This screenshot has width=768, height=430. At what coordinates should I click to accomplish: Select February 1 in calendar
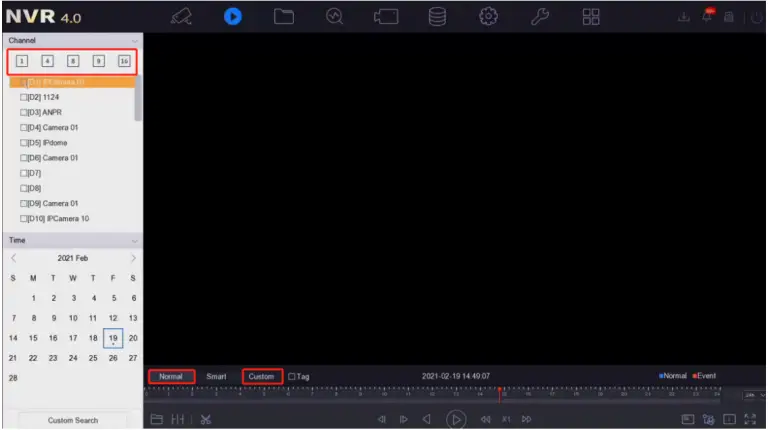(33, 298)
